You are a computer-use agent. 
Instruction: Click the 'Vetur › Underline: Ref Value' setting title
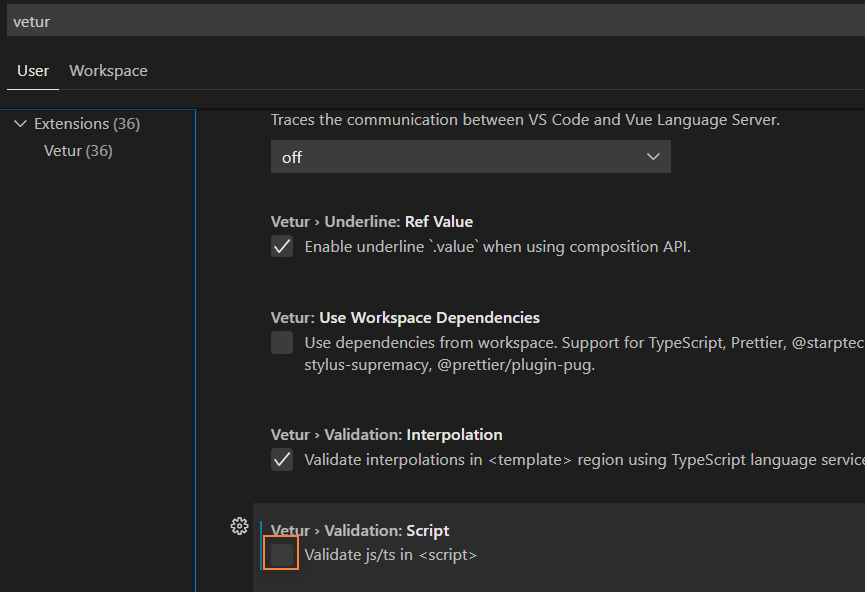(x=371, y=222)
